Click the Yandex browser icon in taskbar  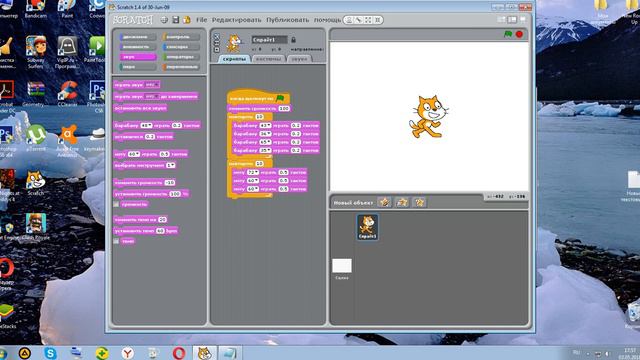click(x=127, y=353)
